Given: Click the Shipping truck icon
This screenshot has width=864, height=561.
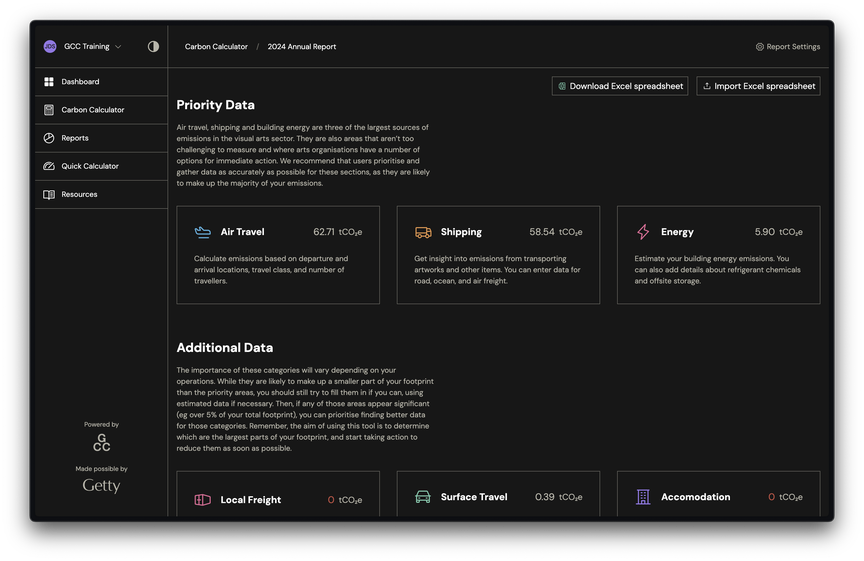Looking at the screenshot, I should pyautogui.click(x=423, y=232).
